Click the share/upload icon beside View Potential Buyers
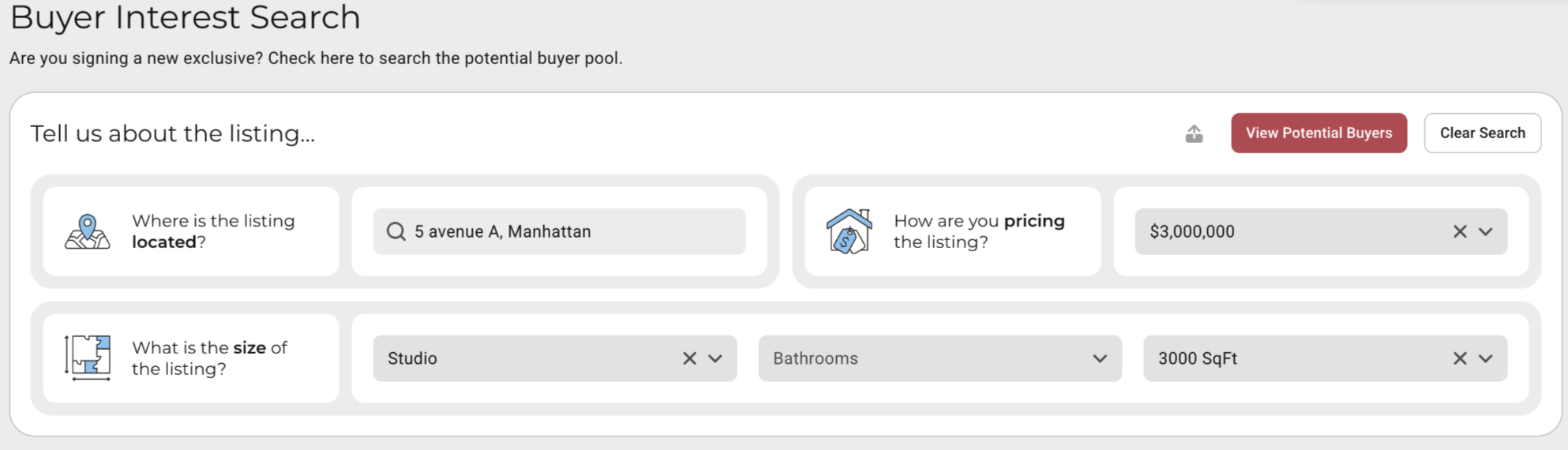The image size is (1568, 450). click(x=1194, y=133)
